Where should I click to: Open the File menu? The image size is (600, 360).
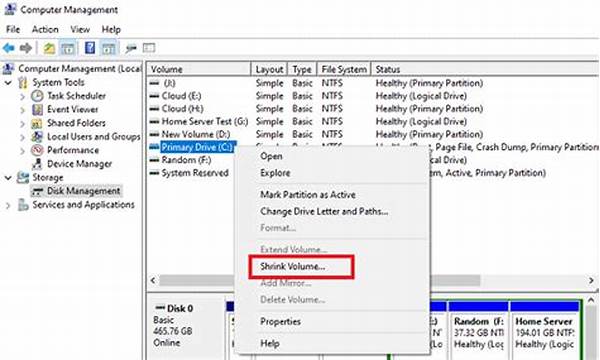coord(13,29)
